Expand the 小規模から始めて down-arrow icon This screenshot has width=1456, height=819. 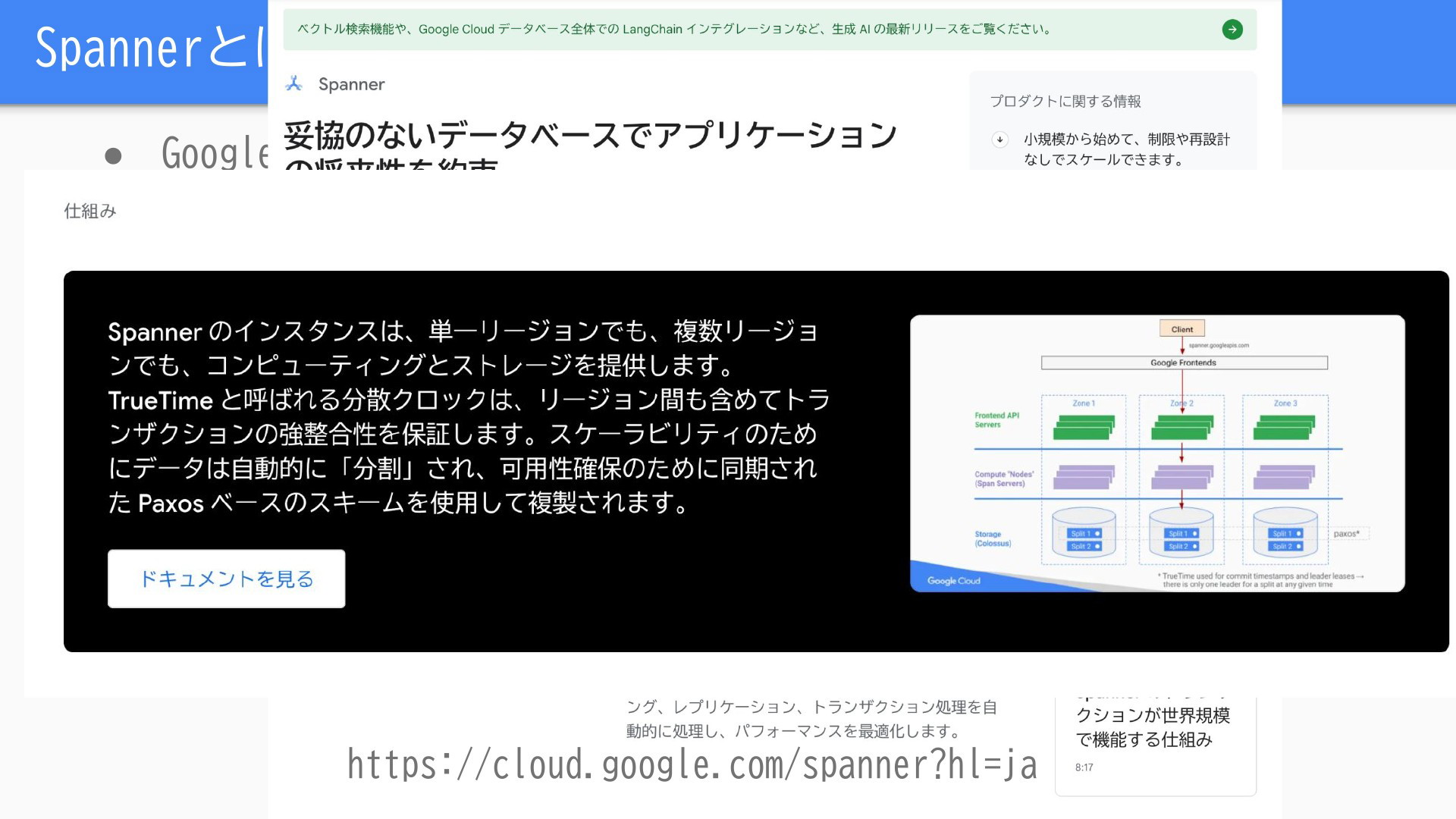pos(1000,140)
